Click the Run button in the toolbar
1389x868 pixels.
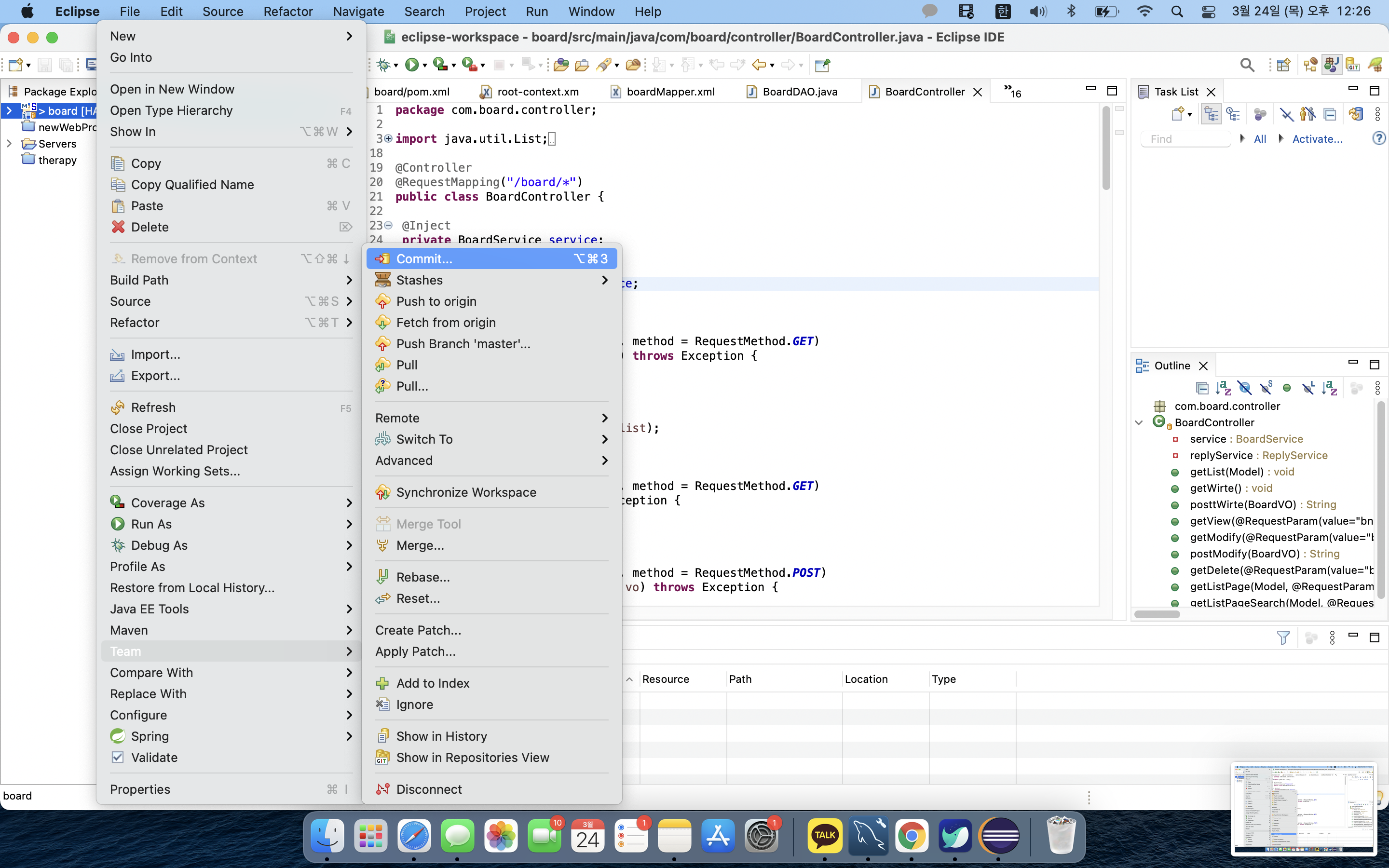411,65
